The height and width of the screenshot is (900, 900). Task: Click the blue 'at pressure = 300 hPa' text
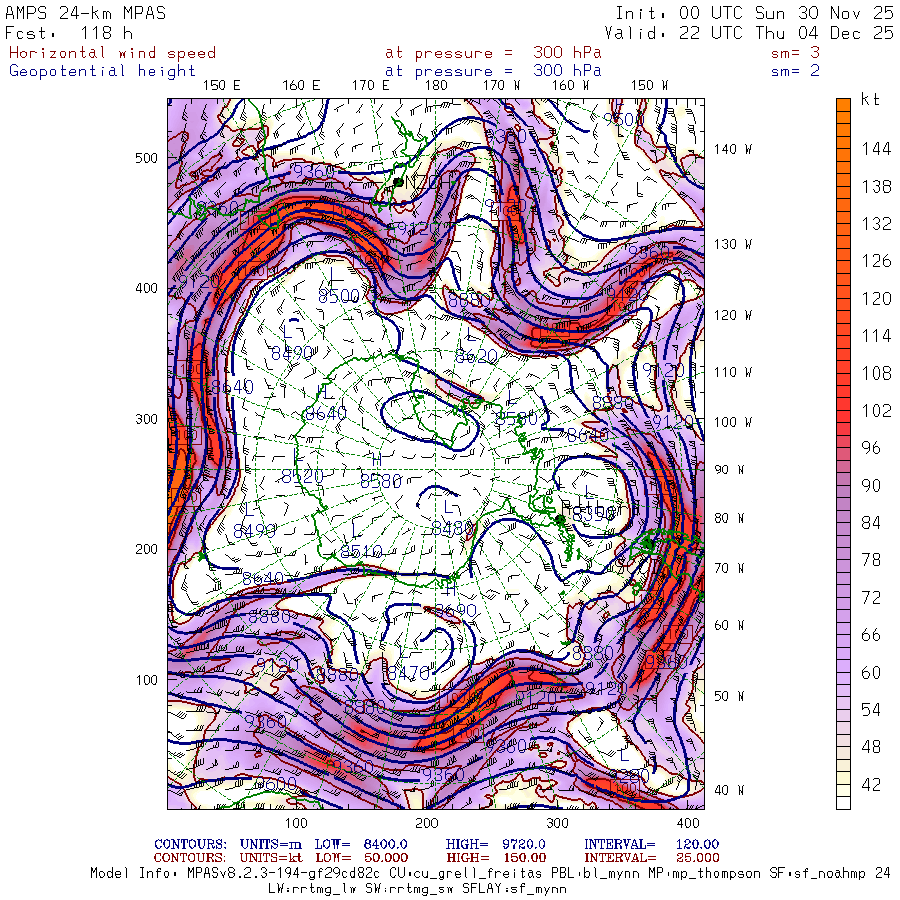pos(493,71)
